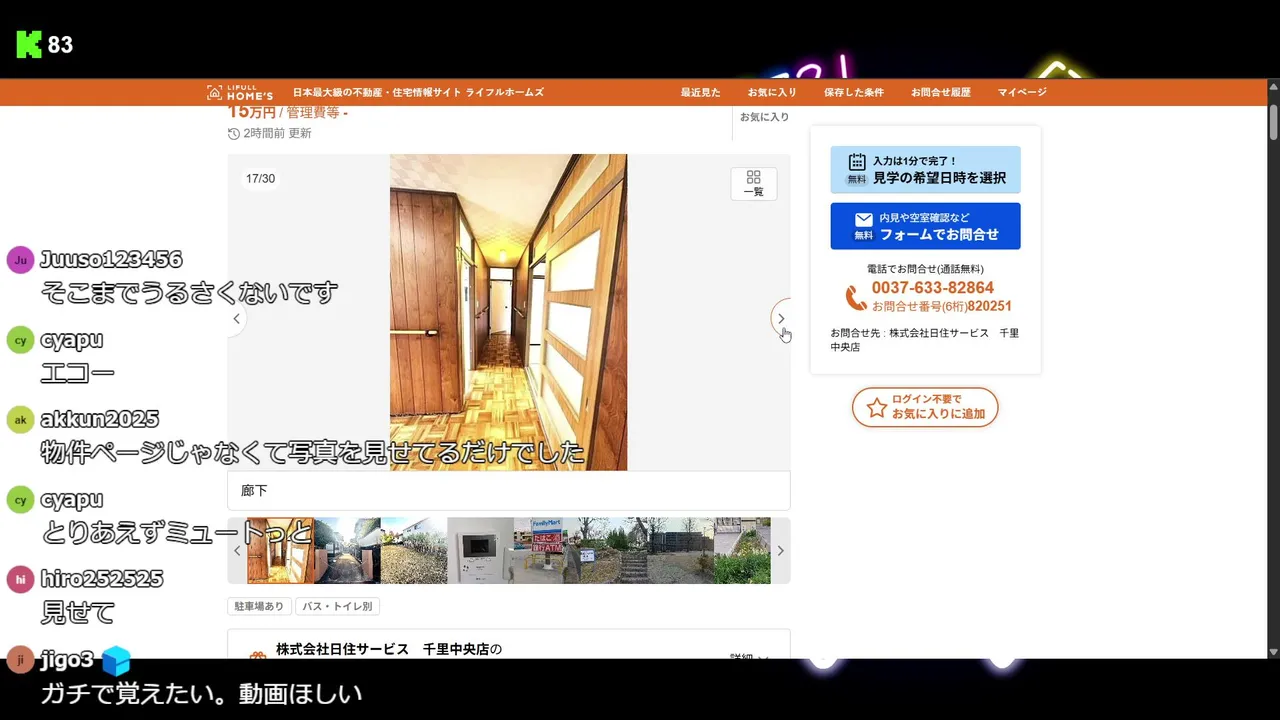The height and width of the screenshot is (720, 1280).
Task: Click the お問合せ番号 820251 text
Action: (942, 306)
